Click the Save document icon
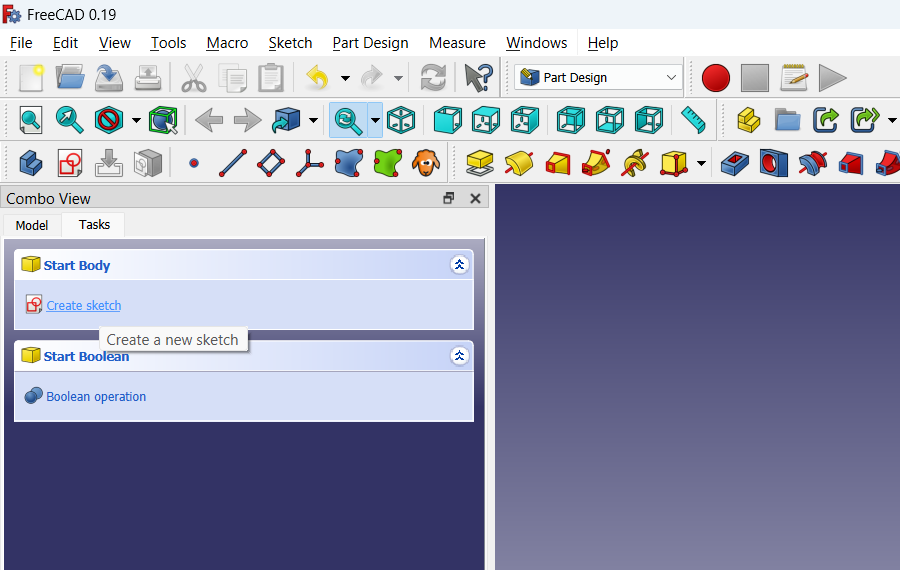Image resolution: width=900 pixels, height=570 pixels. pyautogui.click(x=109, y=77)
